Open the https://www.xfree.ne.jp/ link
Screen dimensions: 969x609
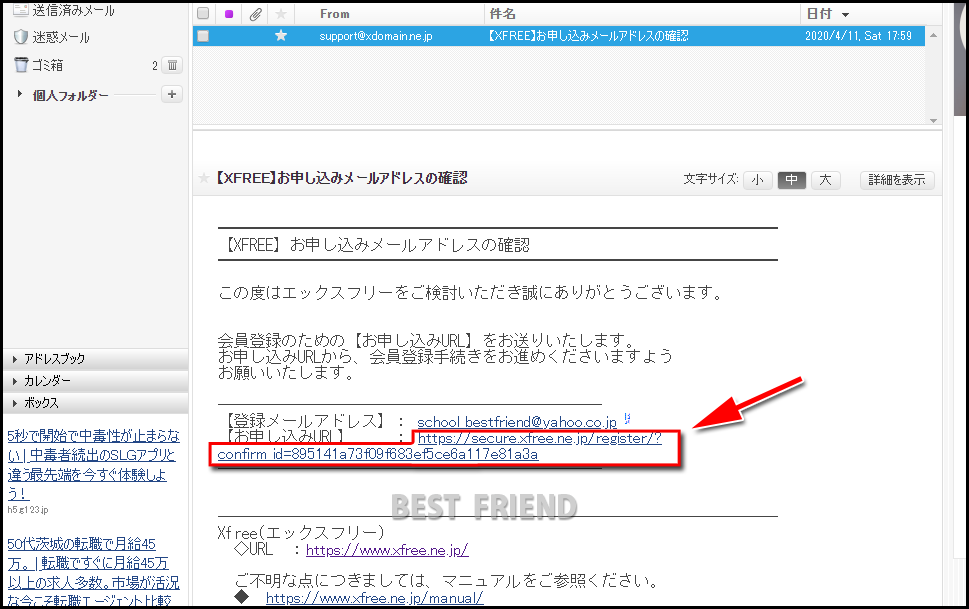[x=387, y=550]
